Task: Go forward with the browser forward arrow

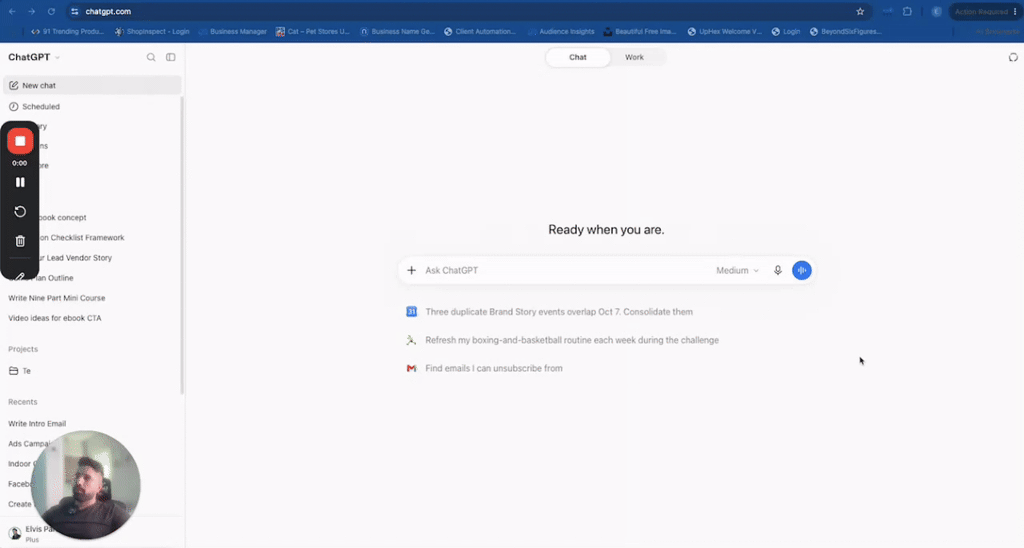Action: point(31,12)
